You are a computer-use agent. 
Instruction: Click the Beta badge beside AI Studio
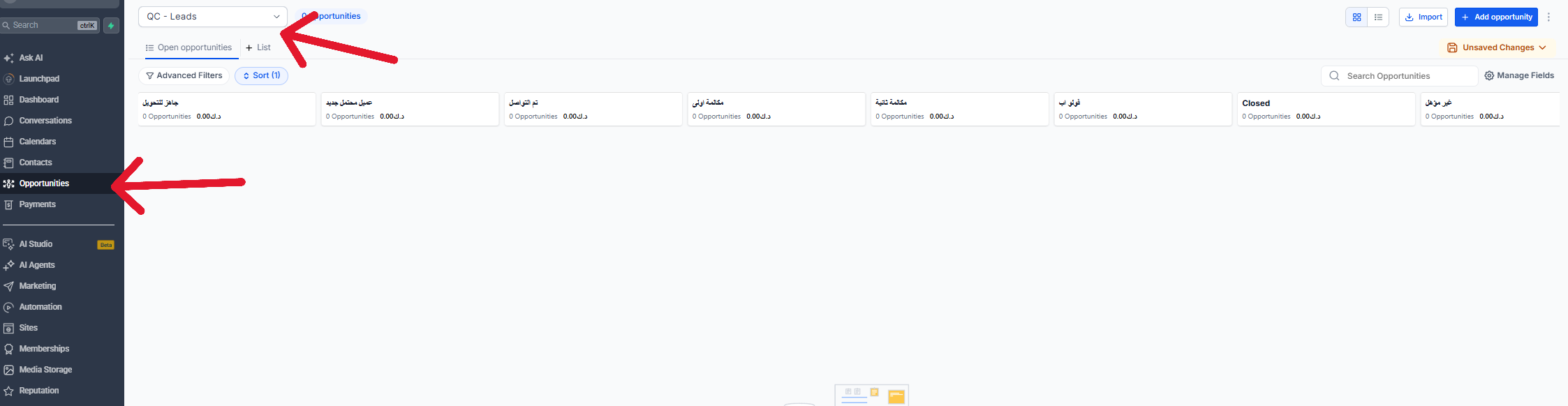point(106,245)
